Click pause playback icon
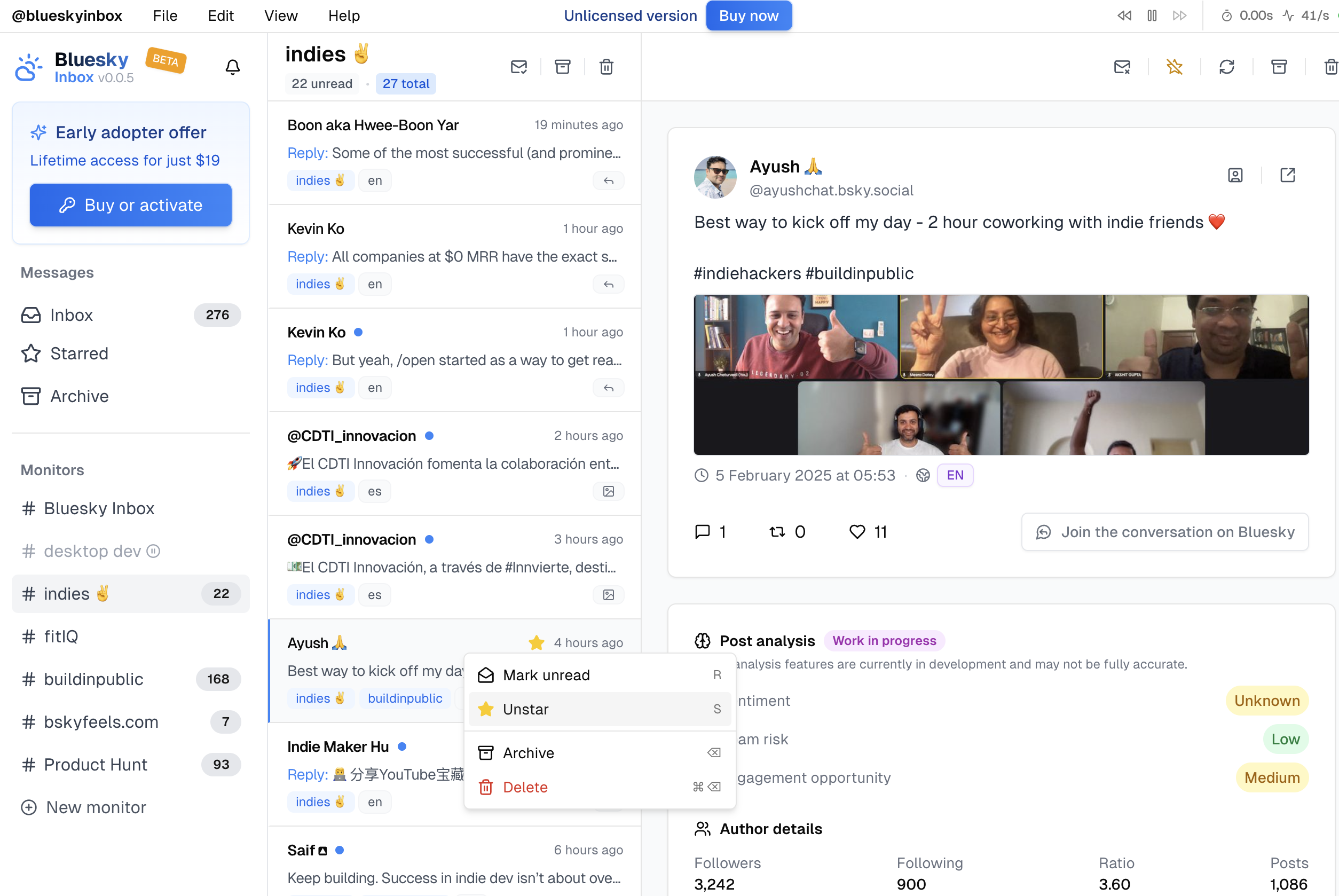 (x=1152, y=15)
